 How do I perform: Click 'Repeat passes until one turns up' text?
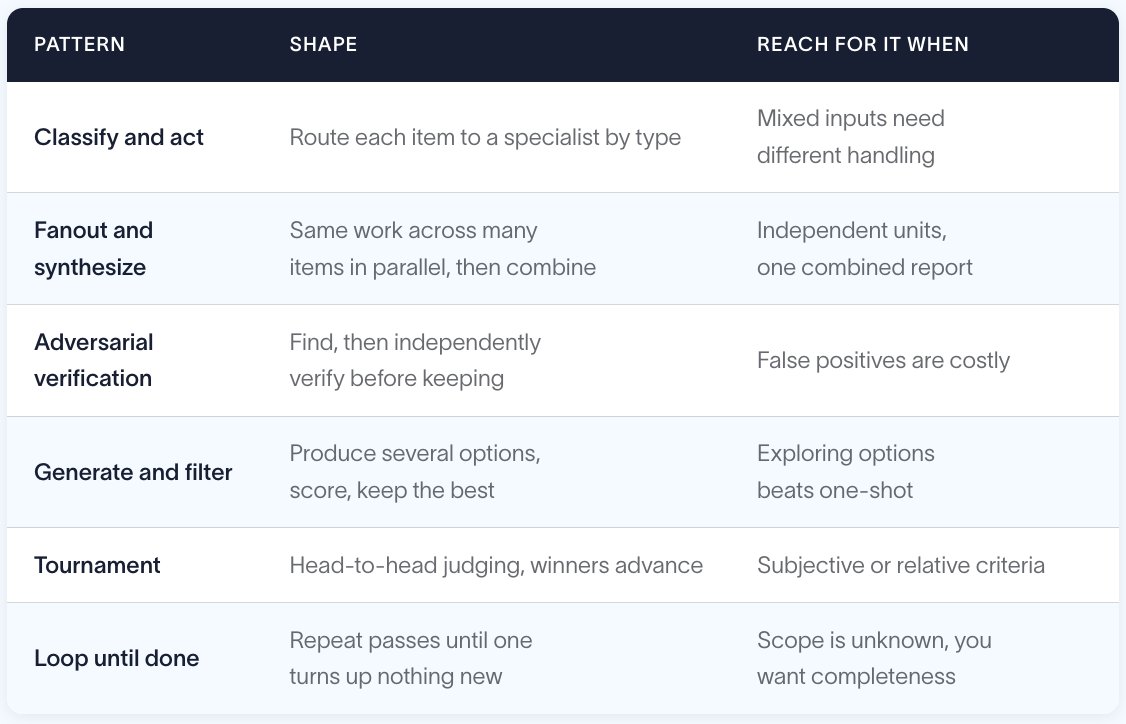pyautogui.click(x=411, y=658)
